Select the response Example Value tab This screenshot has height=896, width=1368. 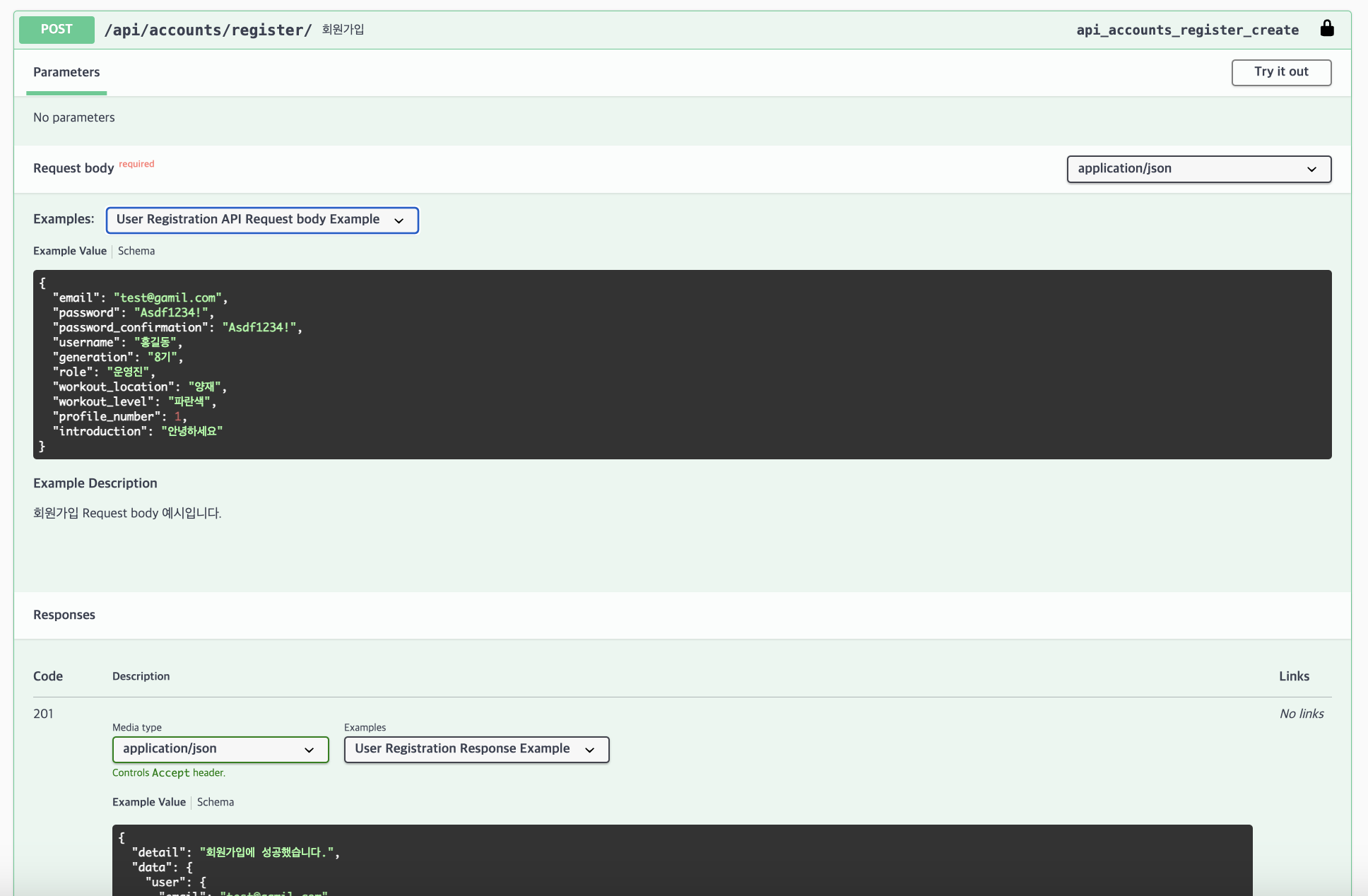point(149,802)
